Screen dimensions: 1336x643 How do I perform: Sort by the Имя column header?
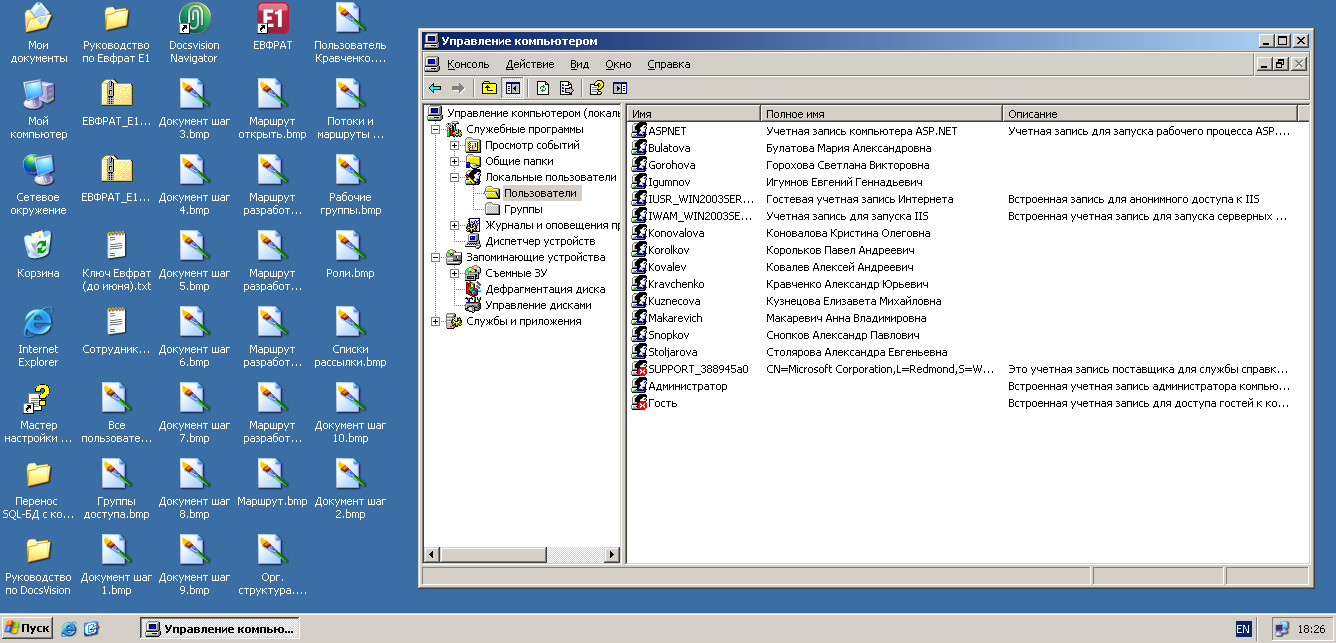coord(694,113)
